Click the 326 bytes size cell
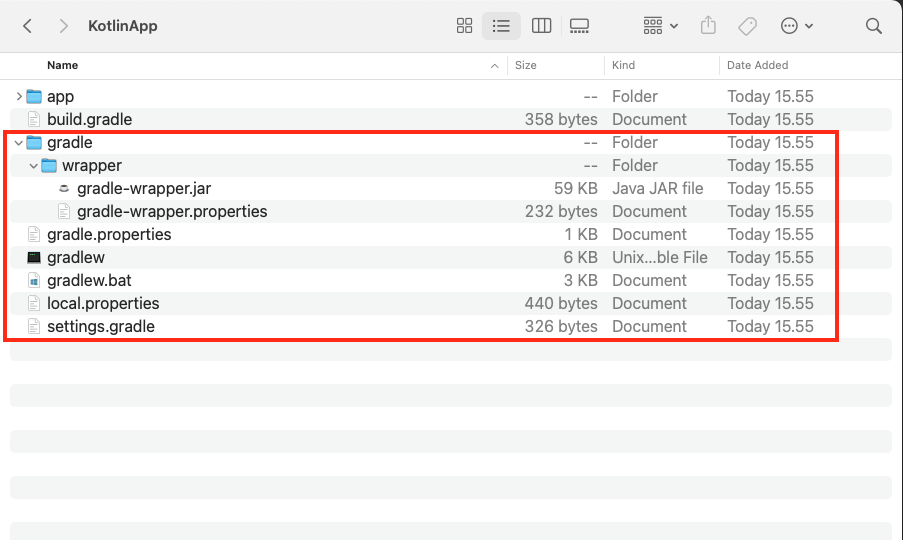The image size is (903, 540). 561,326
